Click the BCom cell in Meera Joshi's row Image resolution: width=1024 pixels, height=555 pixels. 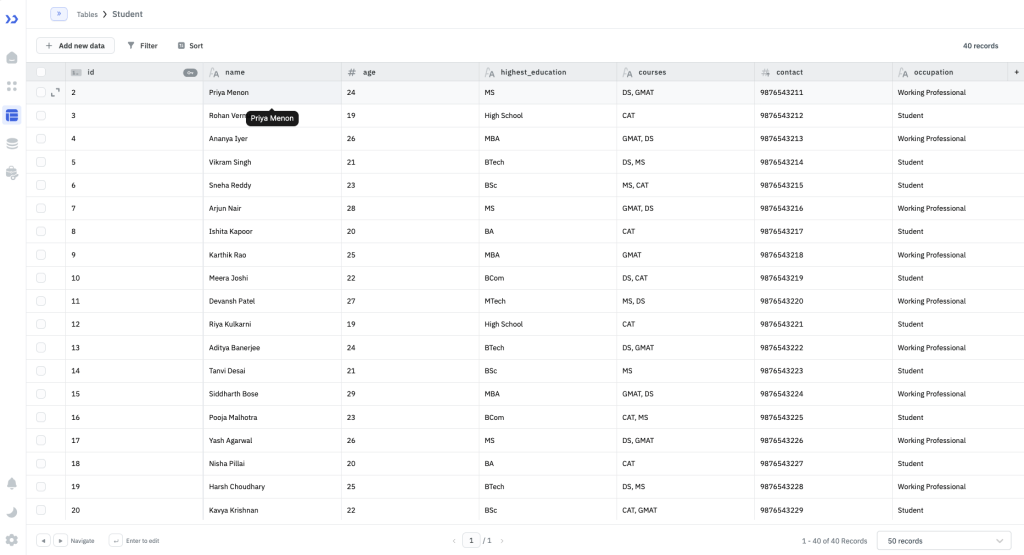click(548, 278)
